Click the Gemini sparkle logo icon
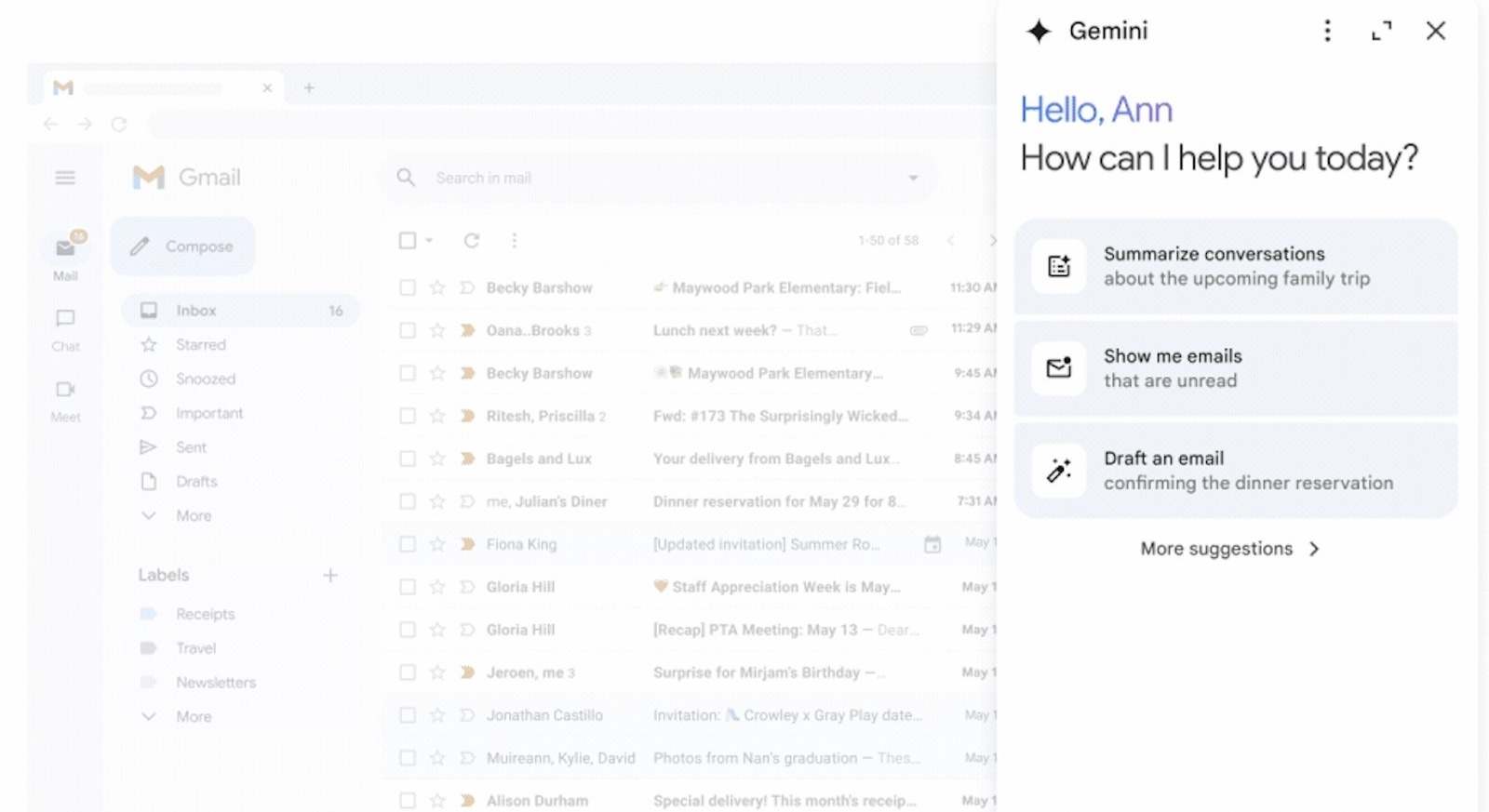The width and height of the screenshot is (1489, 812). click(1039, 31)
